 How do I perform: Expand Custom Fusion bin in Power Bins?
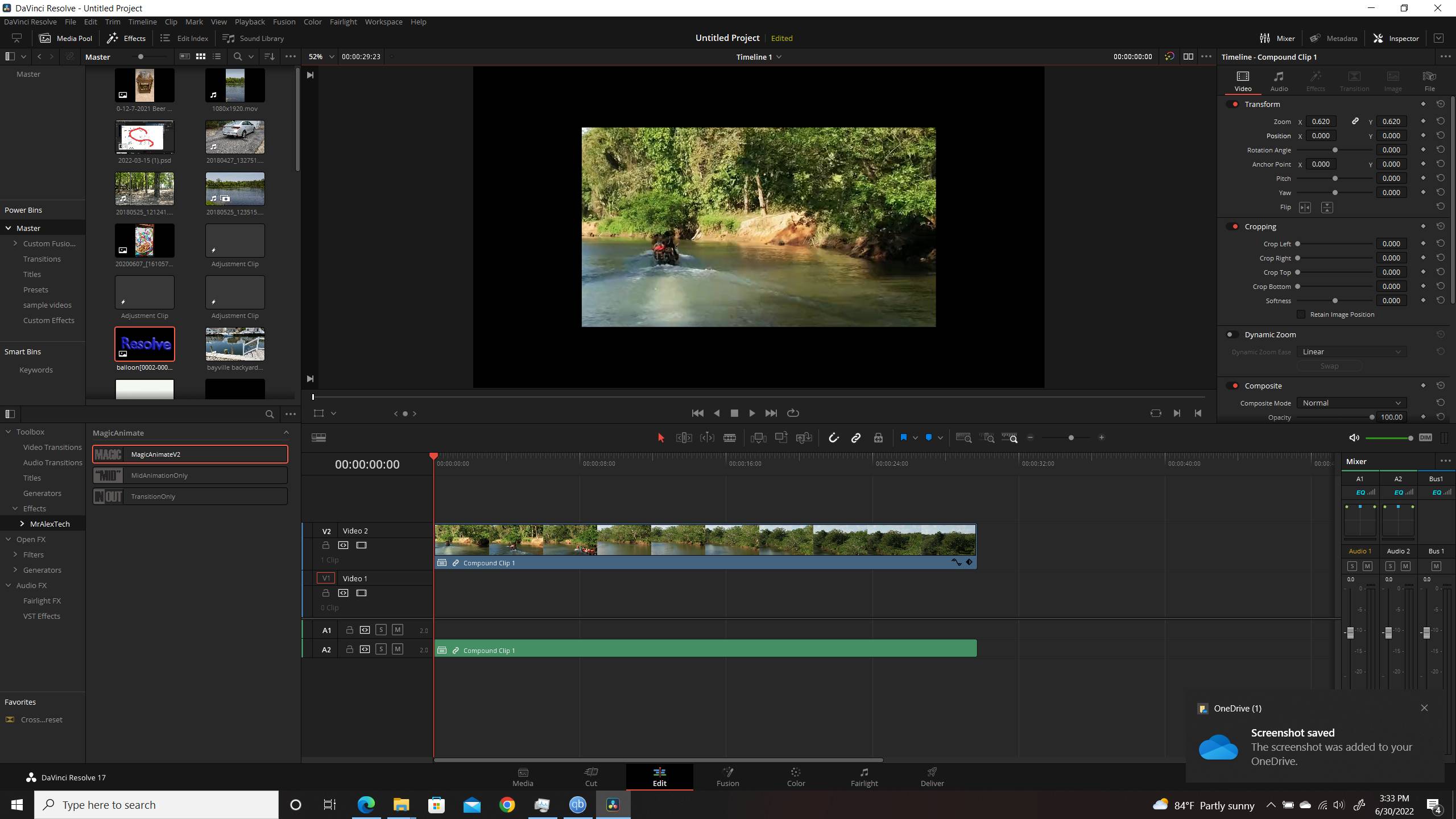pos(15,243)
